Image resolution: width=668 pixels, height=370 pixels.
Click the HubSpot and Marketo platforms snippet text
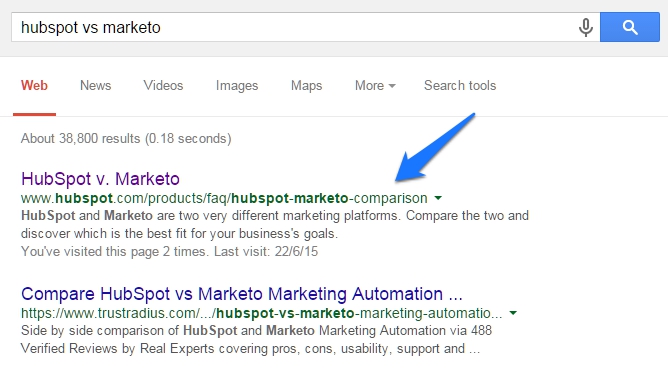(x=275, y=224)
